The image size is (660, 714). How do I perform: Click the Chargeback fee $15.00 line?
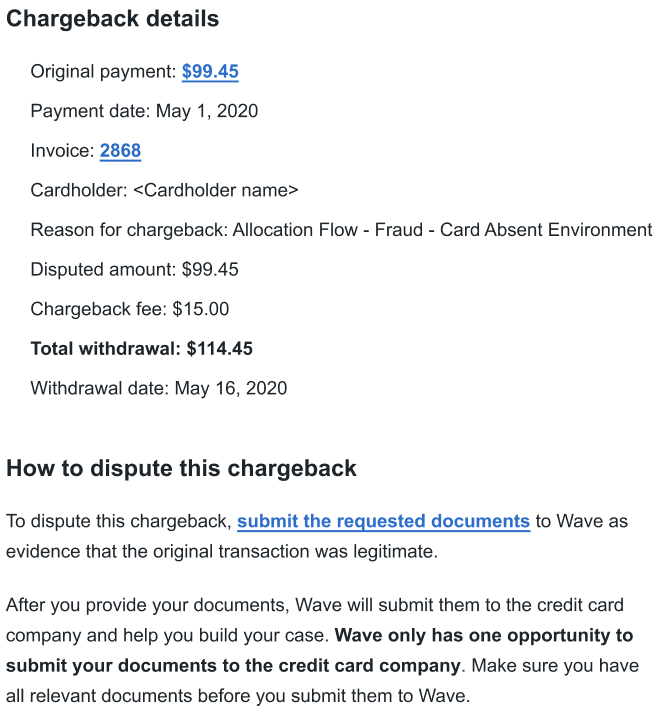click(129, 310)
